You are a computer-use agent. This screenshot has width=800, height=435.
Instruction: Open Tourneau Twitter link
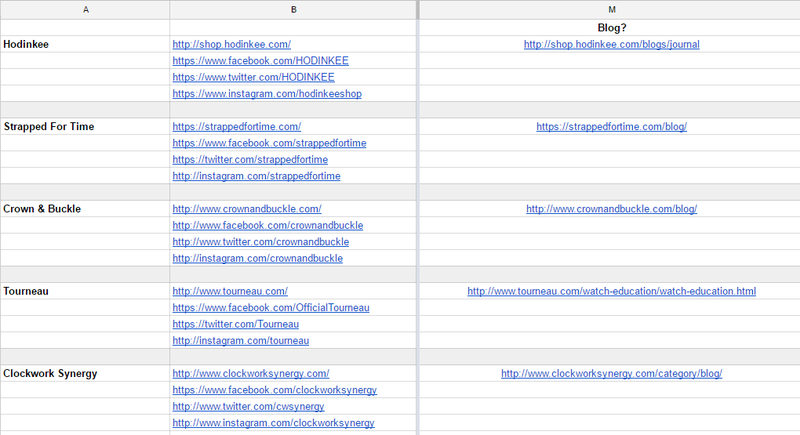[236, 324]
